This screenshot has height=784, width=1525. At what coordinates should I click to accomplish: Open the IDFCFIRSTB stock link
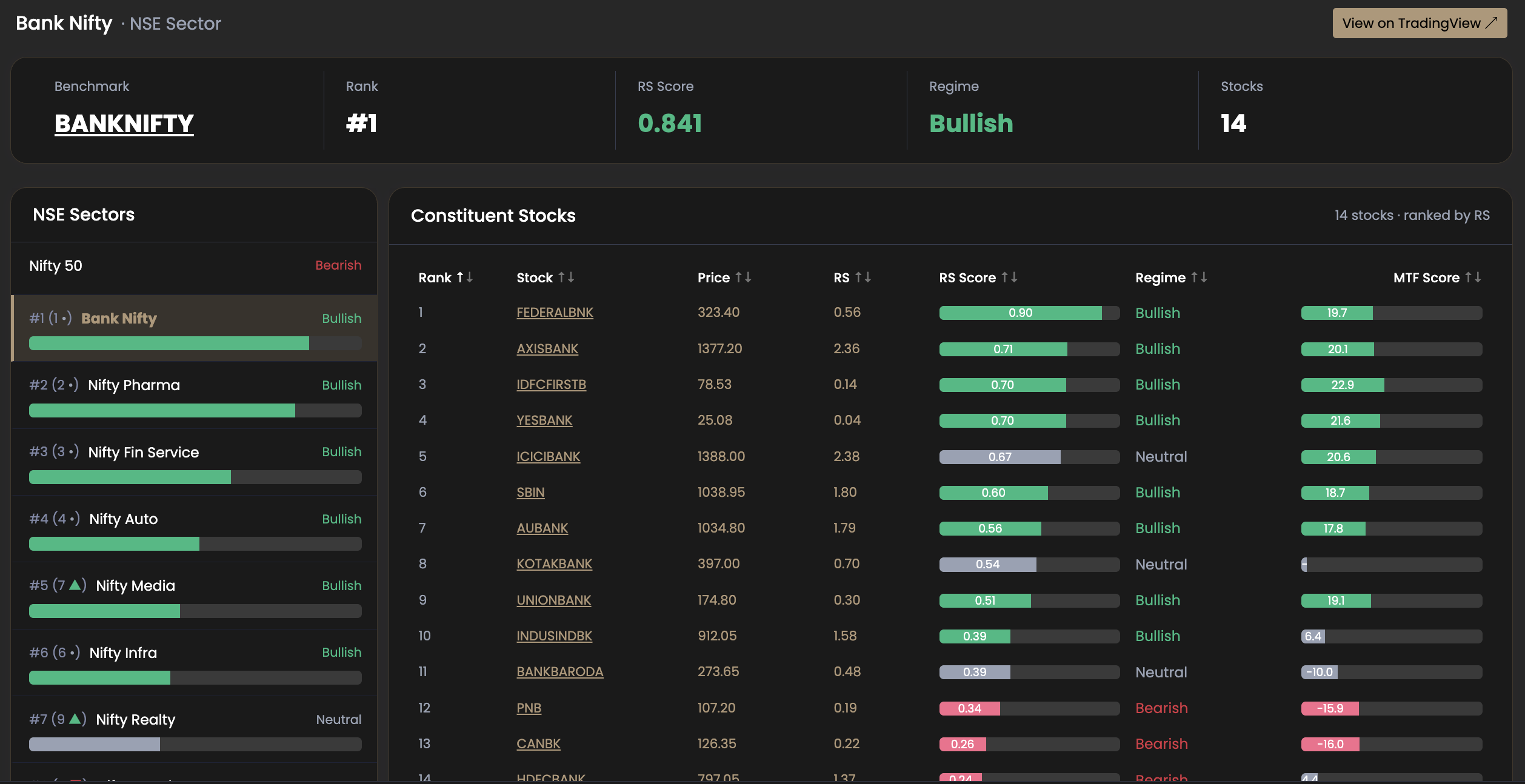click(x=551, y=385)
